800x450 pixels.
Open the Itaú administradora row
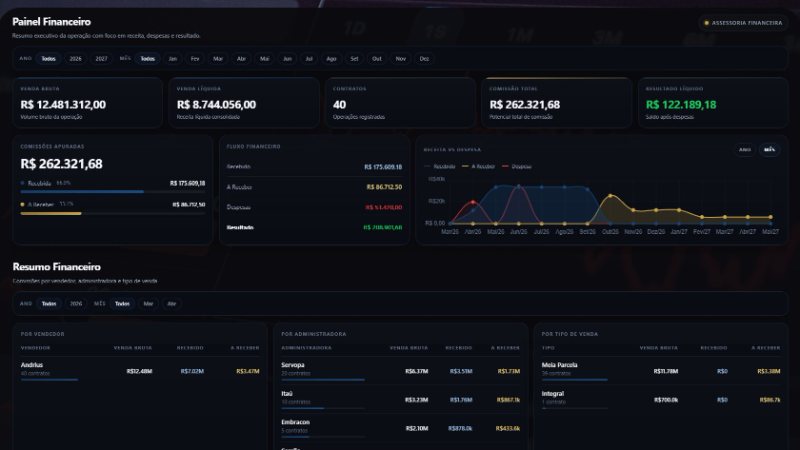tap(401, 399)
